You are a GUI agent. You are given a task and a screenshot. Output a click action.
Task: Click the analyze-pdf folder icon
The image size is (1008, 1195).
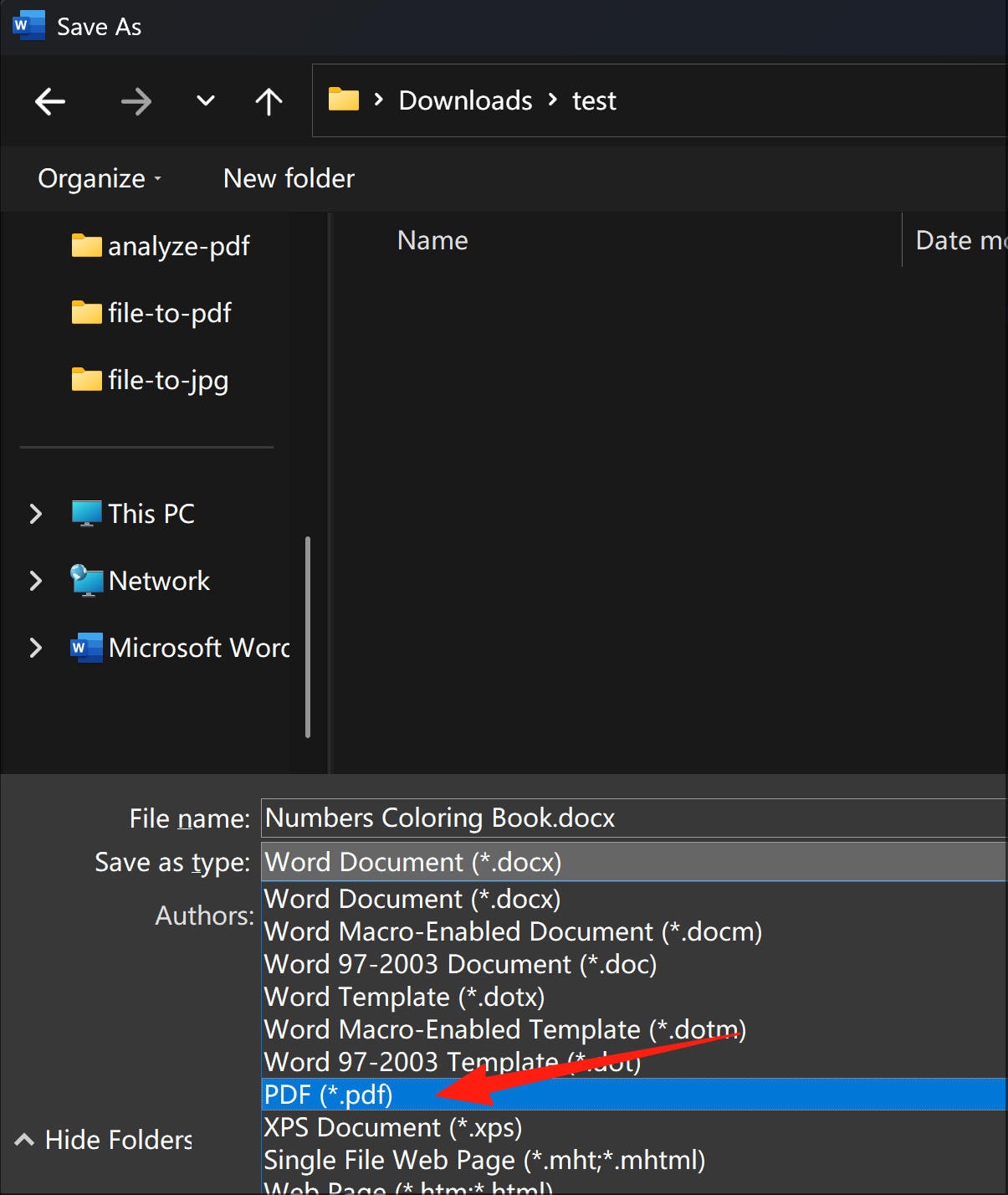pyautogui.click(x=86, y=245)
